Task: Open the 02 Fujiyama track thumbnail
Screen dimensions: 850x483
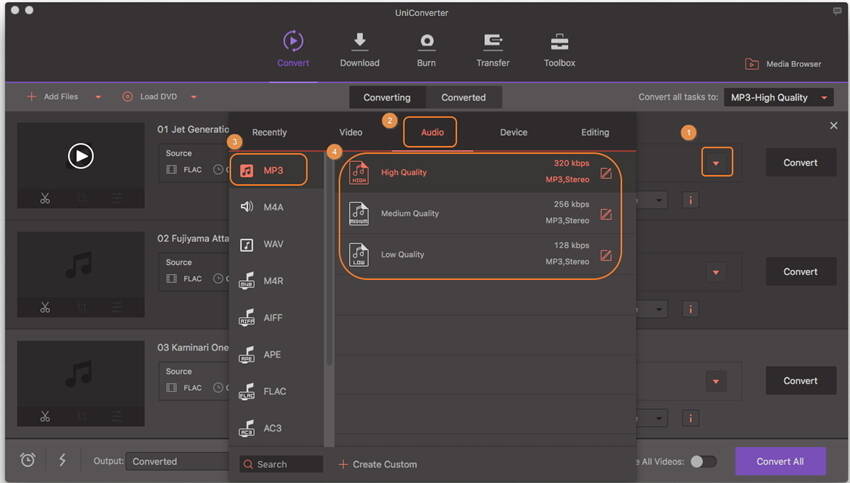Action: click(x=81, y=274)
